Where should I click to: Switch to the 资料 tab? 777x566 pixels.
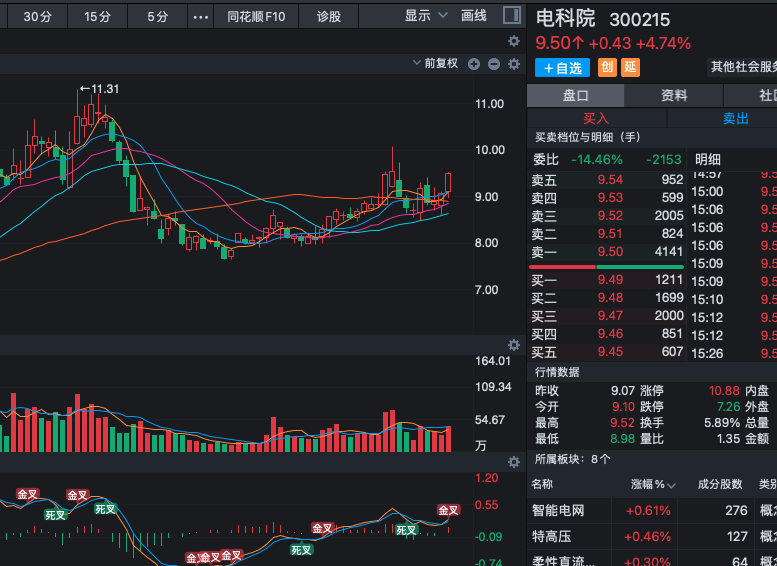pos(674,95)
